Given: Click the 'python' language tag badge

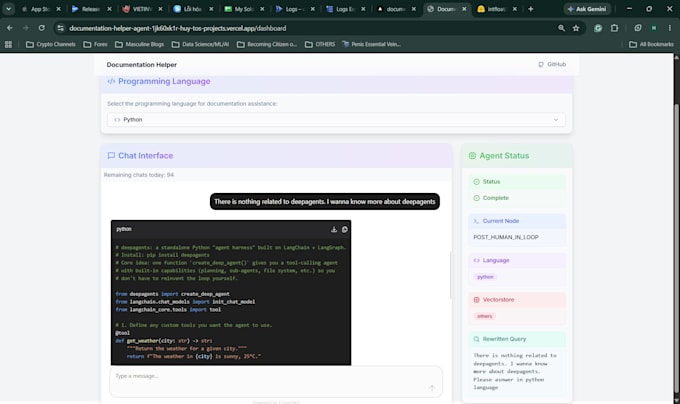Looking at the screenshot, I should [485, 277].
